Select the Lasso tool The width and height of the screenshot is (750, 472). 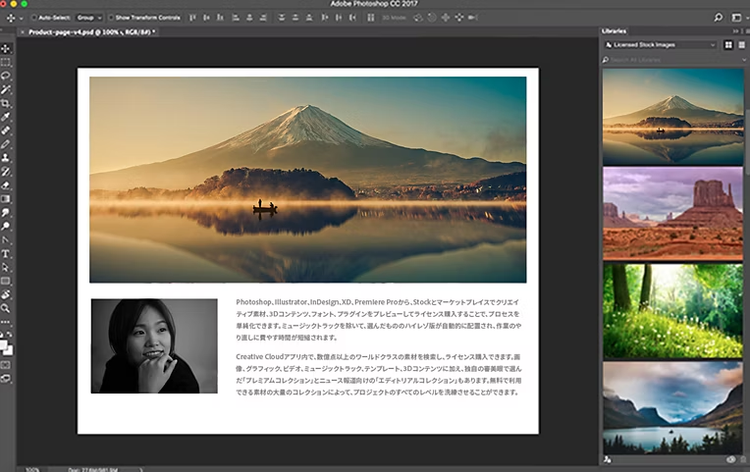pyautogui.click(x=6, y=75)
